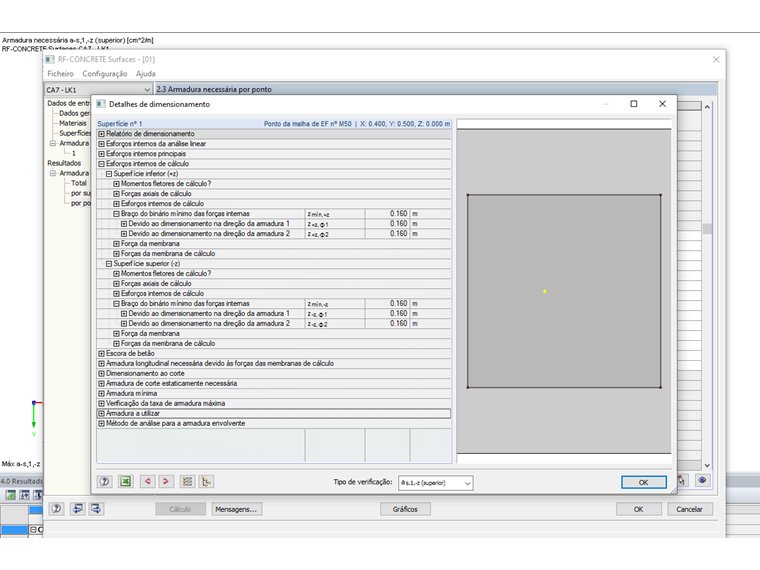Screen dimensions: 760x570
Task: Select 'Superfície nº 1' header text
Action: click(120, 124)
